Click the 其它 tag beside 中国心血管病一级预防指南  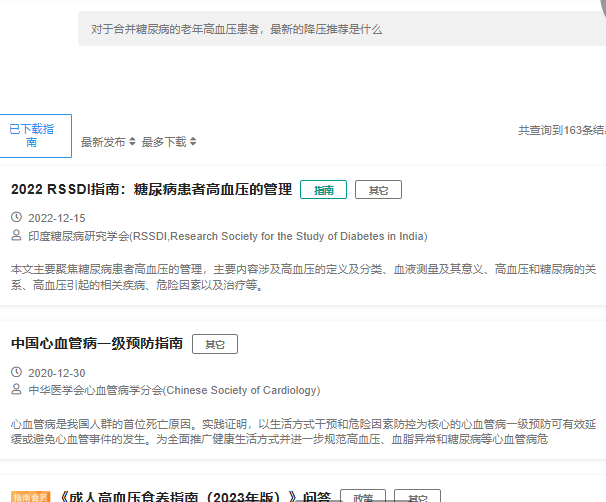[214, 344]
